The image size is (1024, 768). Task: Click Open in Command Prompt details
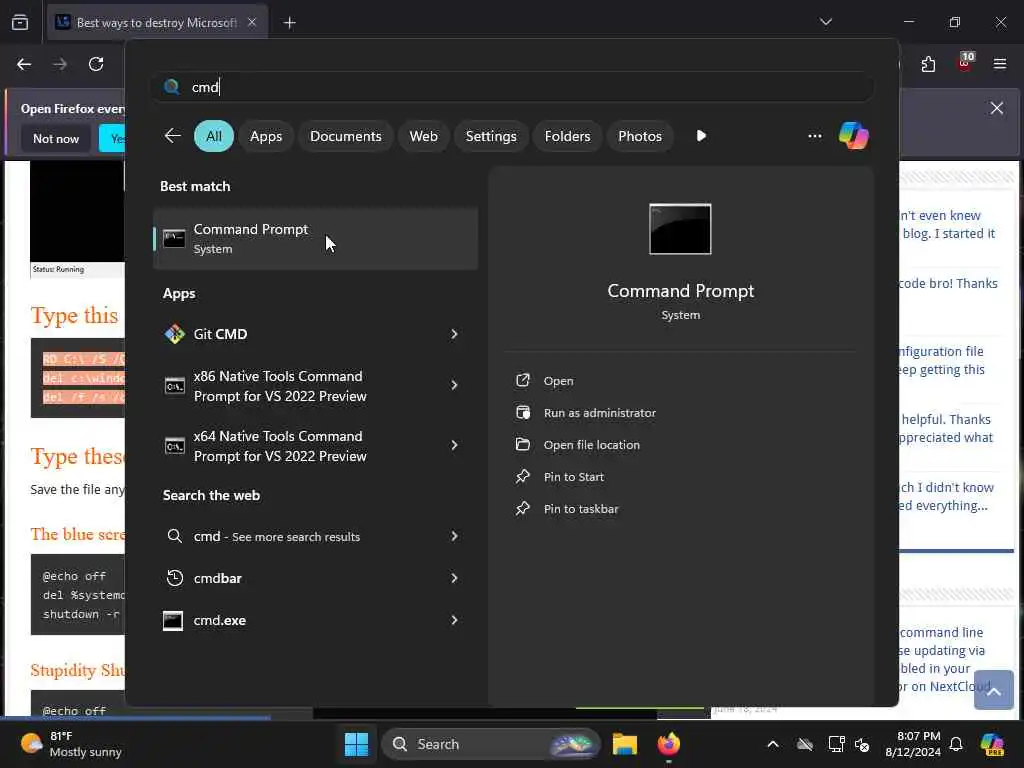(x=558, y=381)
